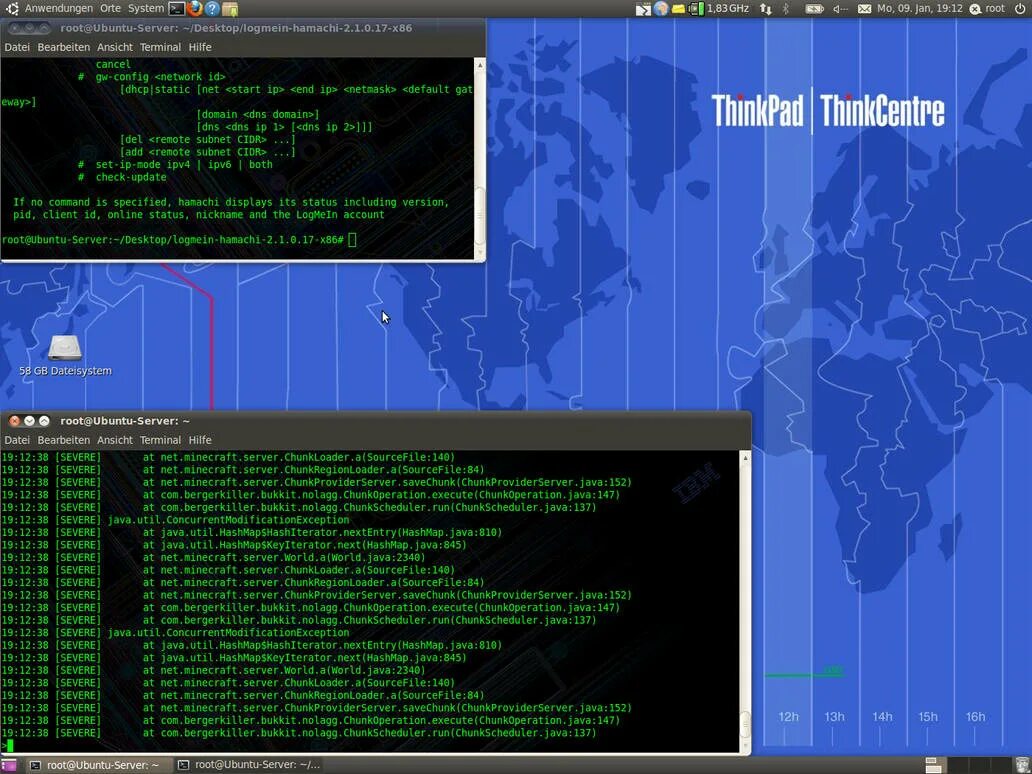The height and width of the screenshot is (774, 1032).
Task: Click the CPU frequency monitor icon
Action: pos(696,9)
